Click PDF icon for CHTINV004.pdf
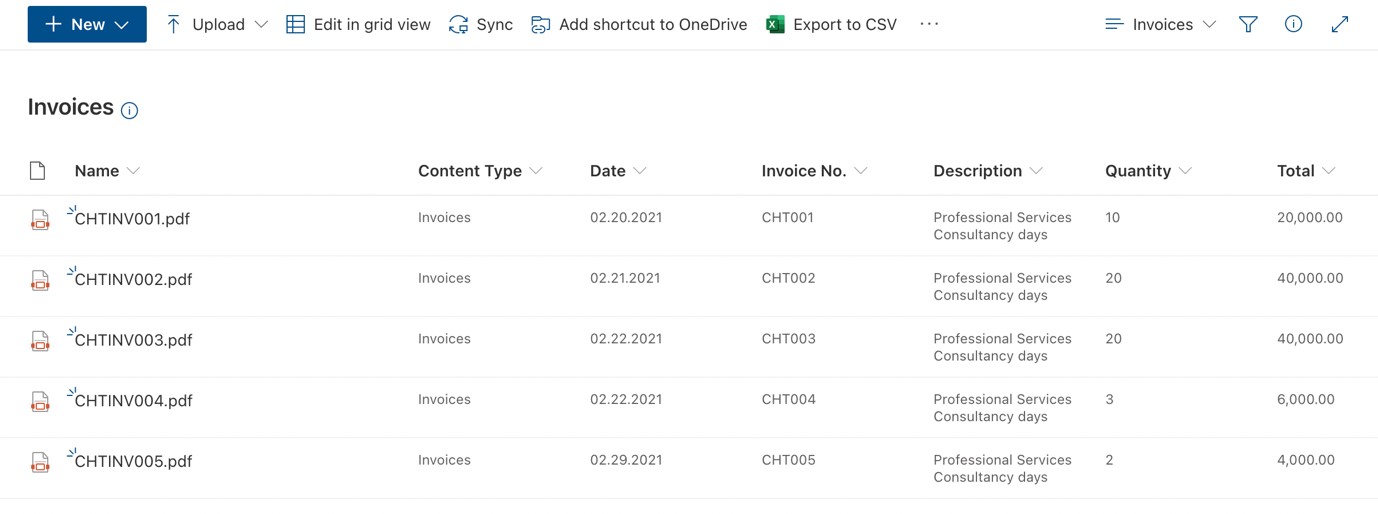 pos(40,402)
